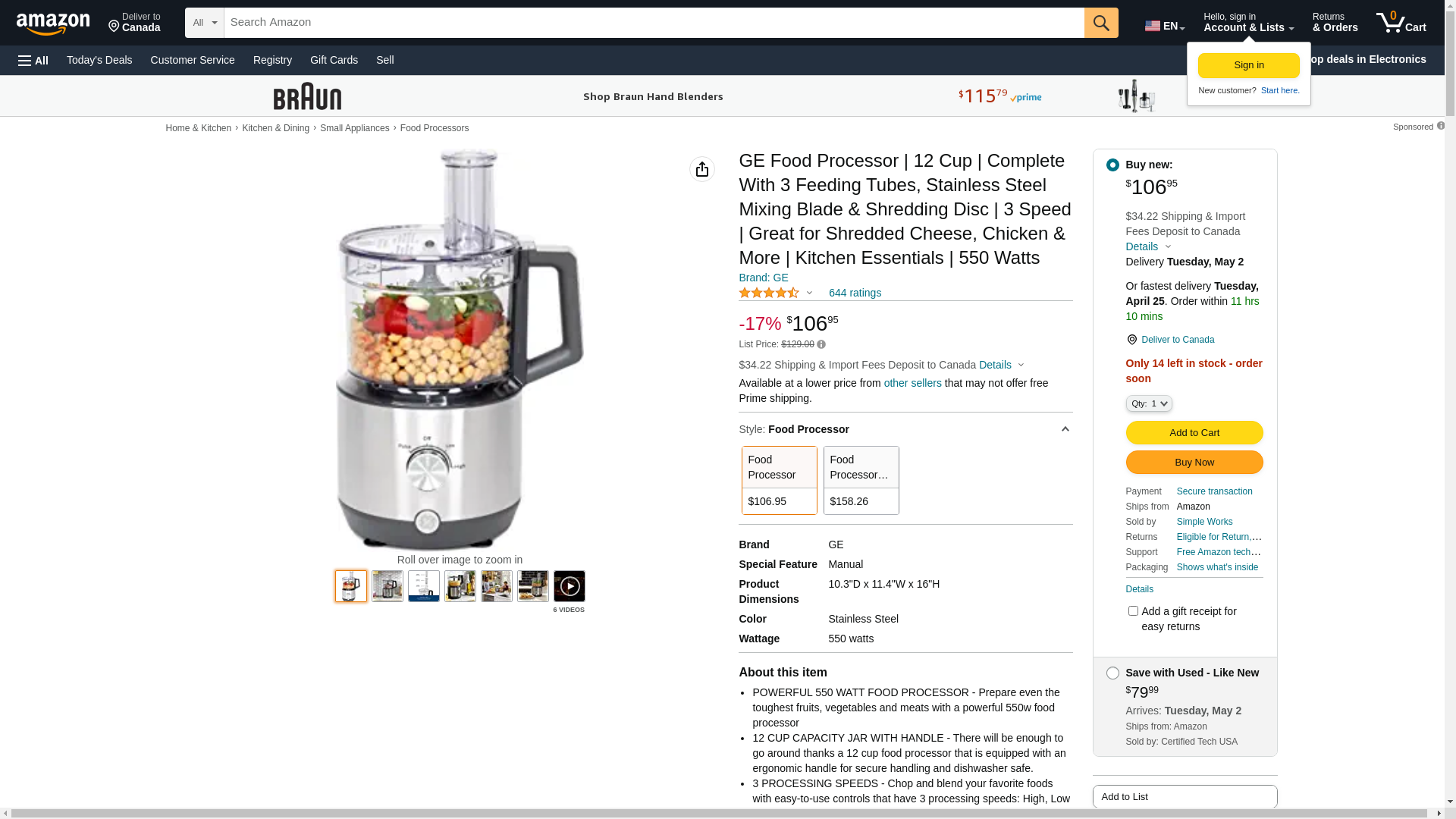The image size is (1456, 819).
Task: Open the All hamburger menu
Action: pos(33,60)
